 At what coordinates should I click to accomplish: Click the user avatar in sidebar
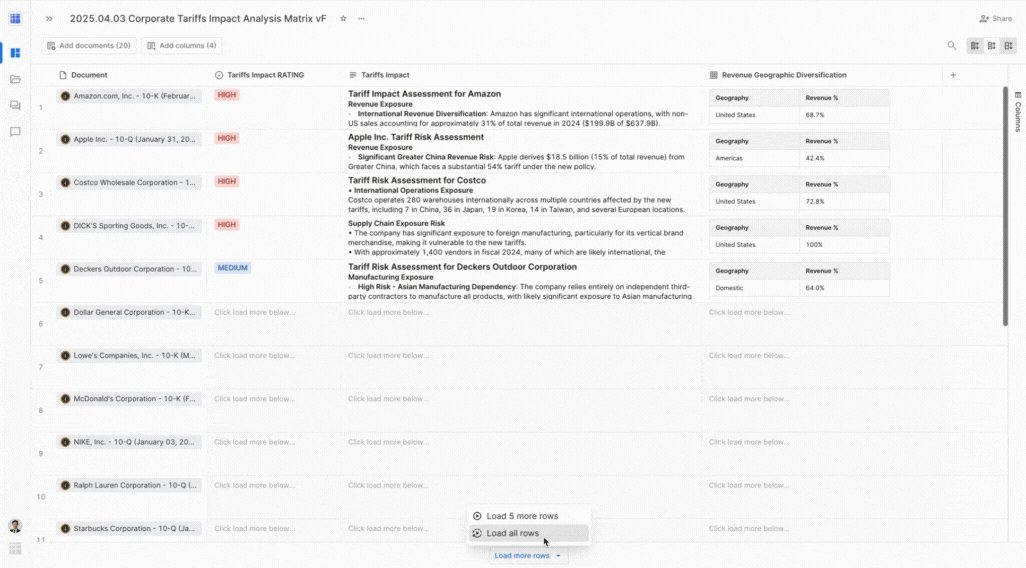click(x=15, y=525)
